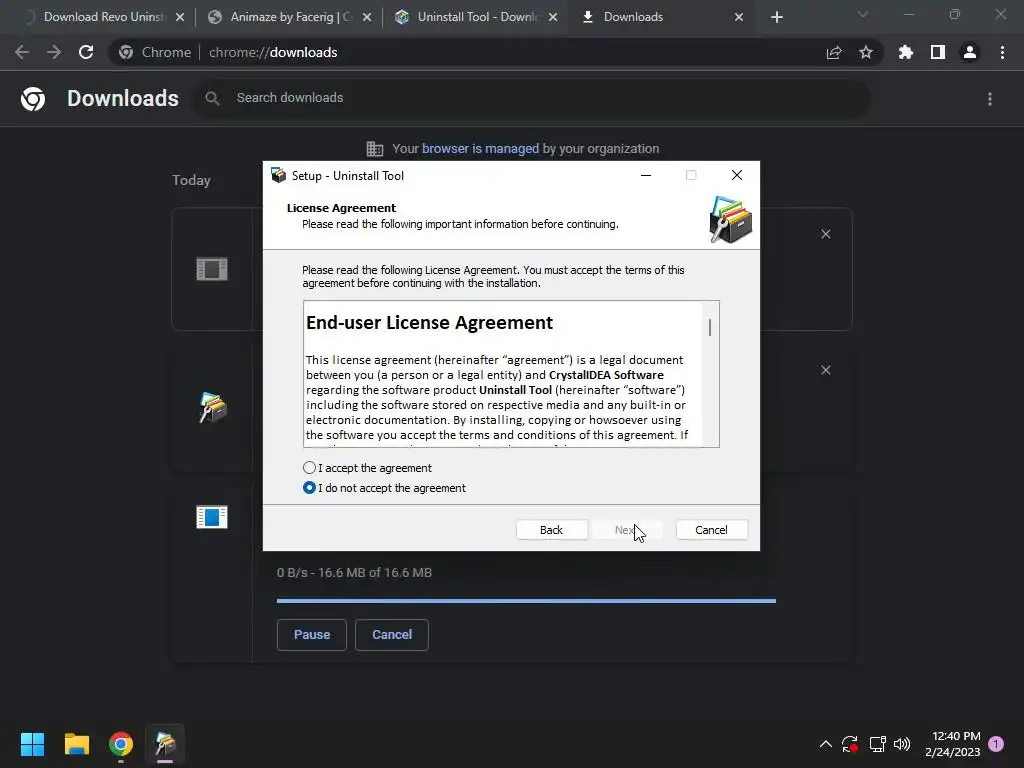
Task: Click the Uninstall Tool download file icon
Action: click(x=212, y=407)
